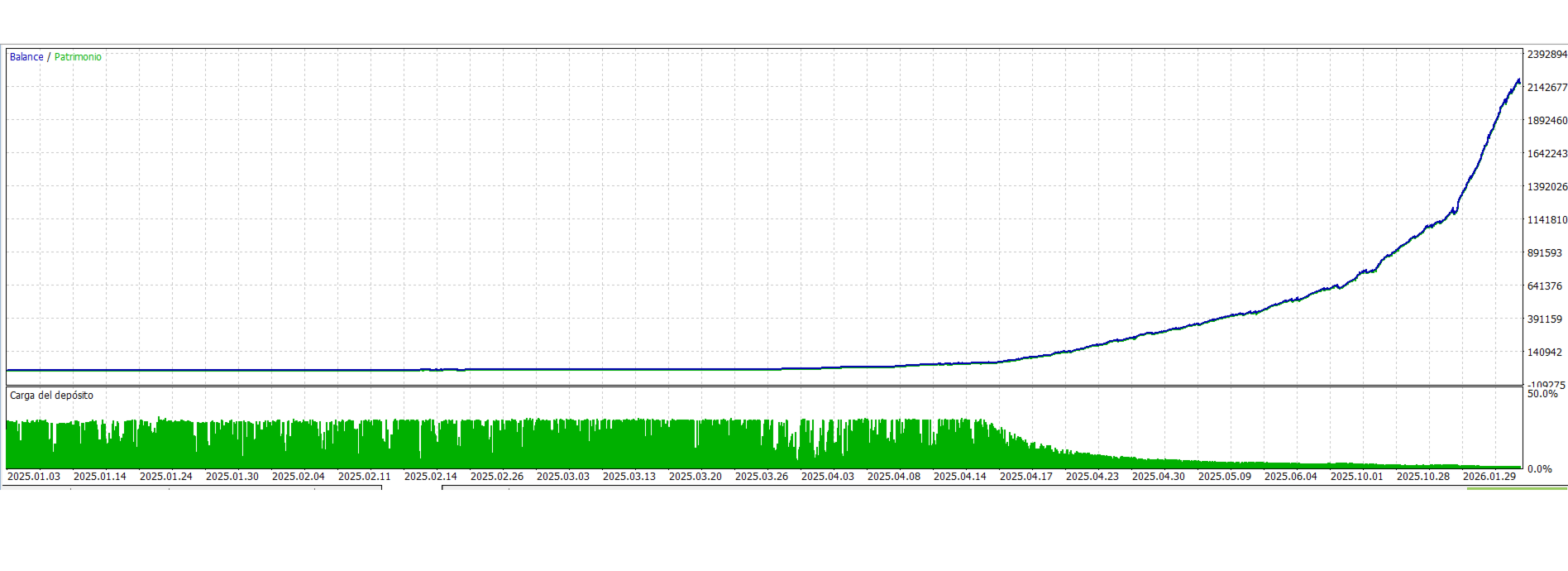Select the 2025.01.03 date label
The image size is (1568, 571).
coord(34,477)
